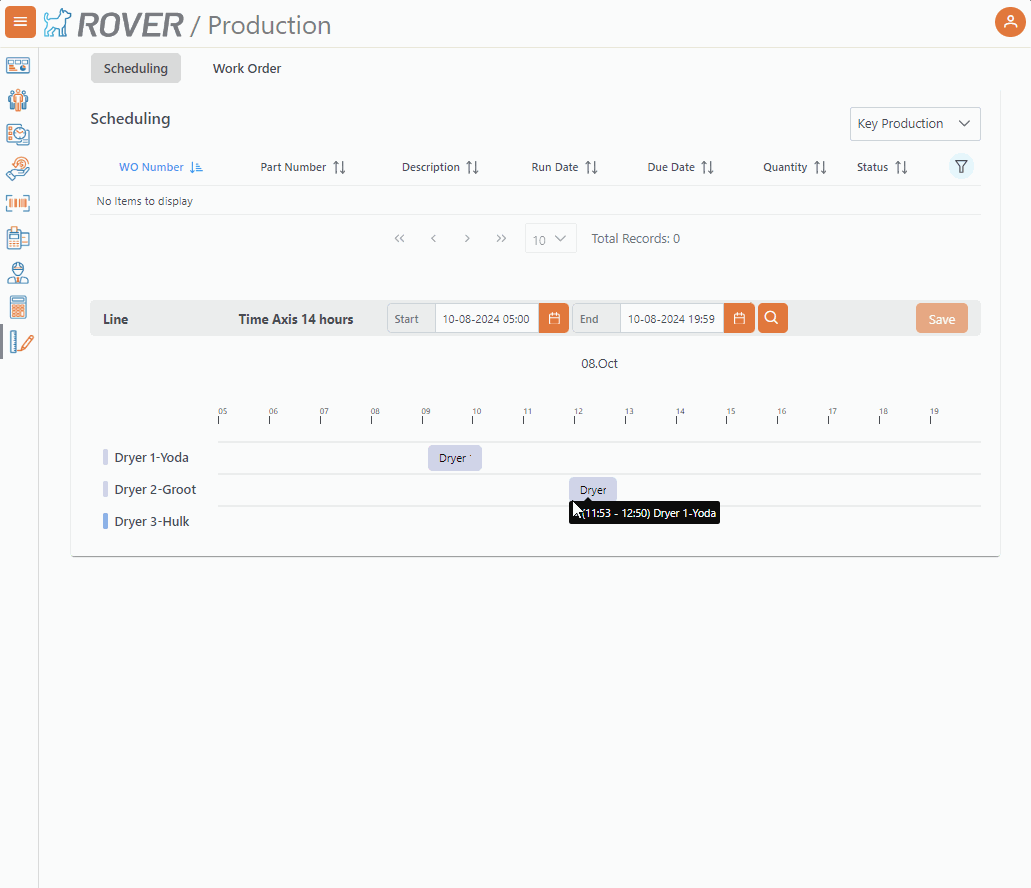Click the user profile avatar icon

pos(1010,22)
